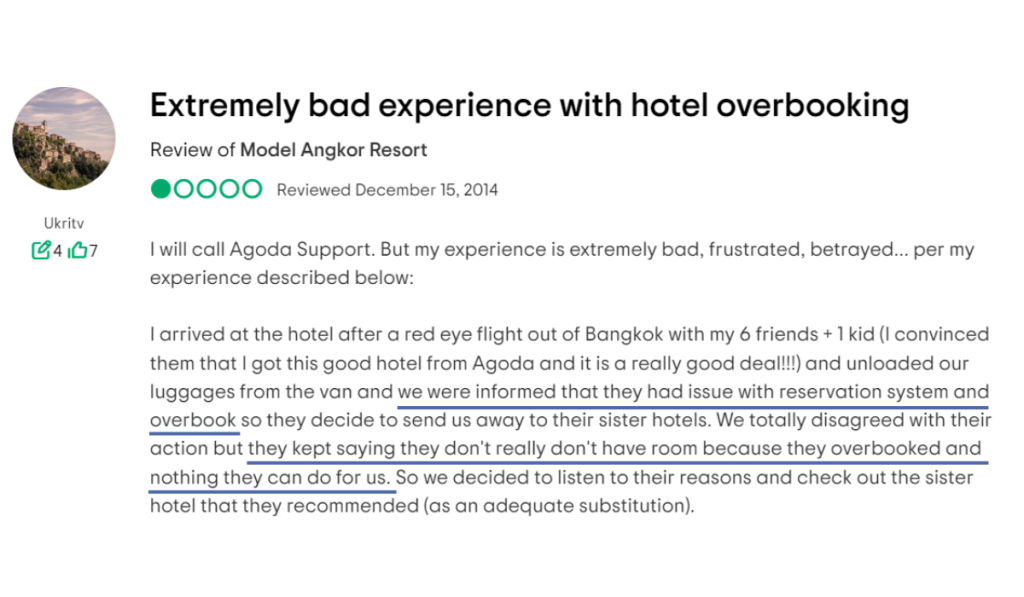Click the second empty rating bubble
The height and width of the screenshot is (597, 1024).
tap(183, 189)
